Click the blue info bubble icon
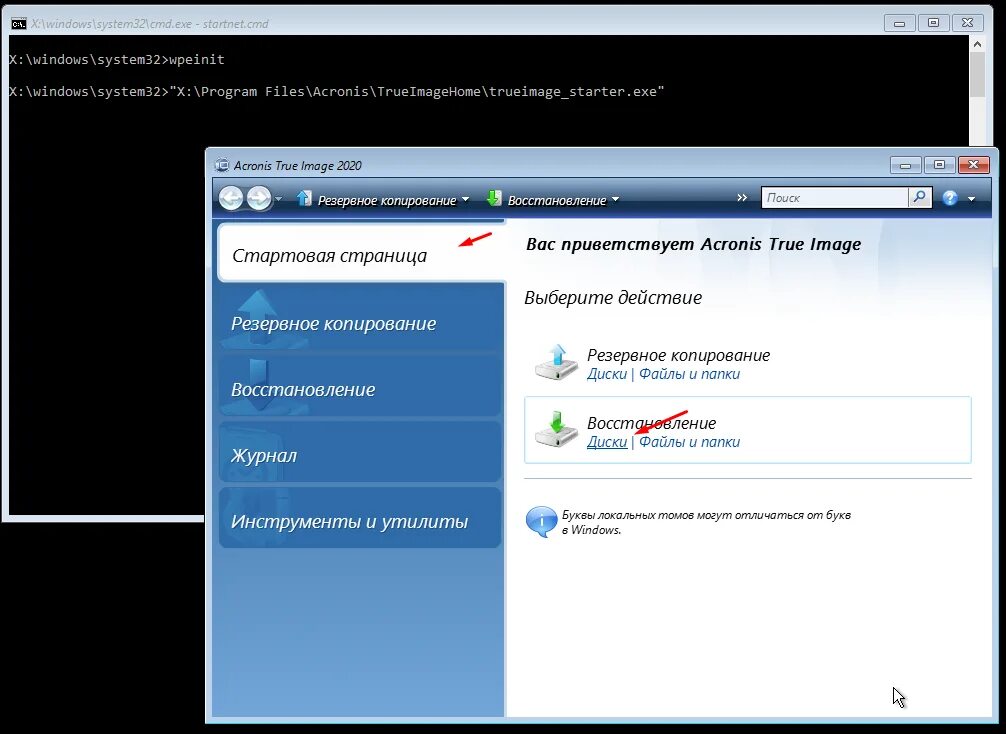 (541, 522)
